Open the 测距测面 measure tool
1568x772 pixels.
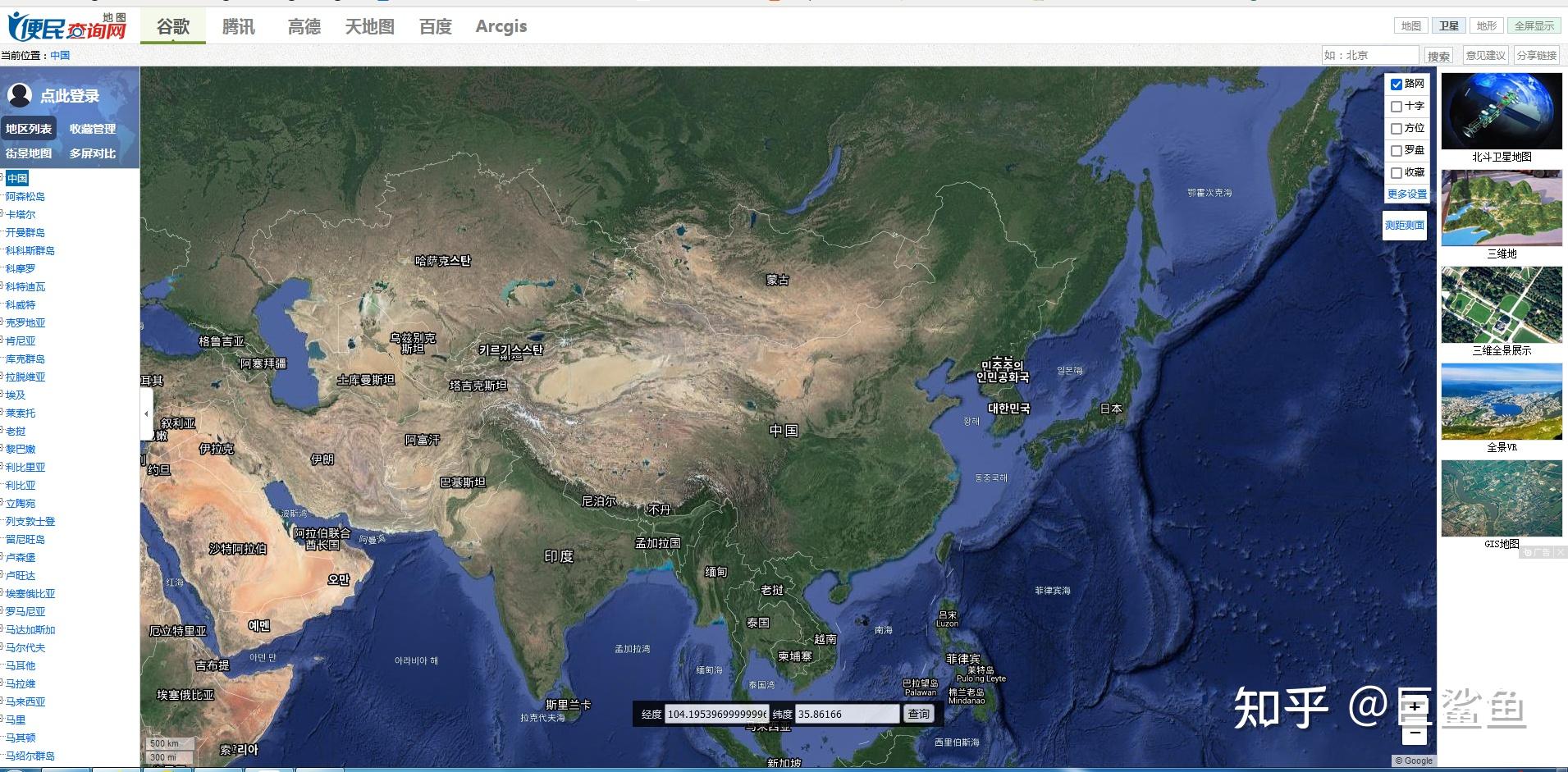pos(1405,225)
